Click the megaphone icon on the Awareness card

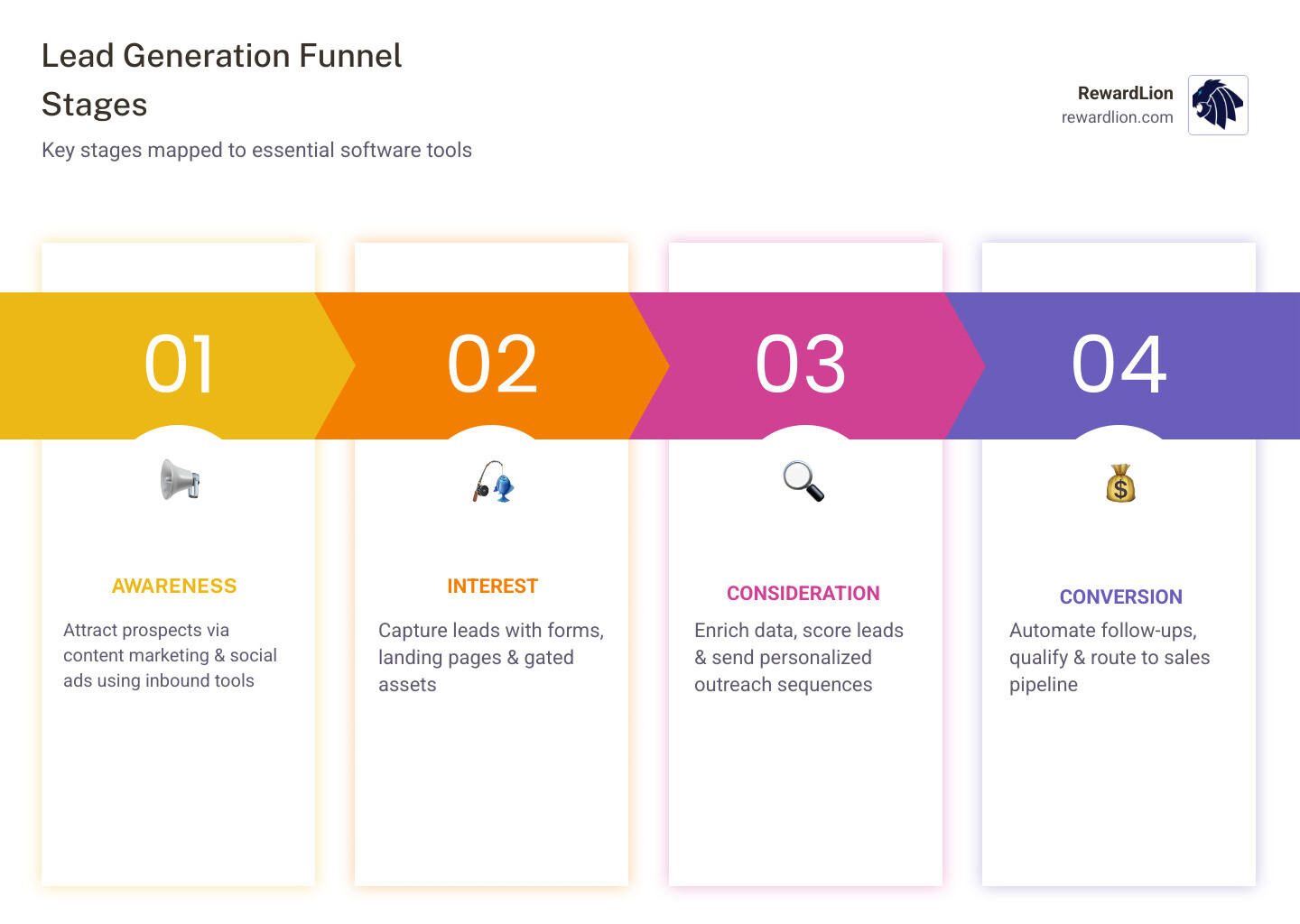point(178,481)
